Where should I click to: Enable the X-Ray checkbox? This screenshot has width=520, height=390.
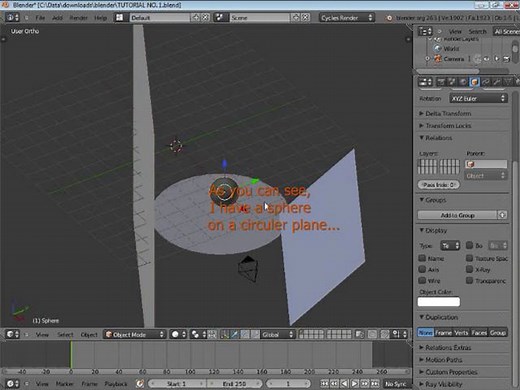pos(469,269)
